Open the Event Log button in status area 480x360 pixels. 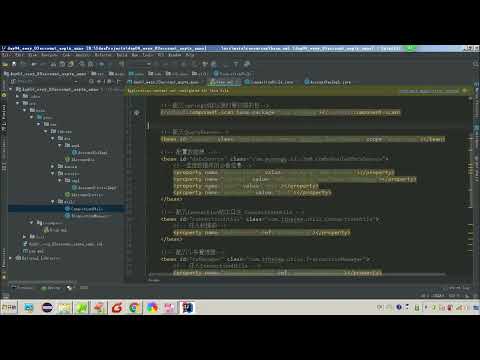pos(459,288)
